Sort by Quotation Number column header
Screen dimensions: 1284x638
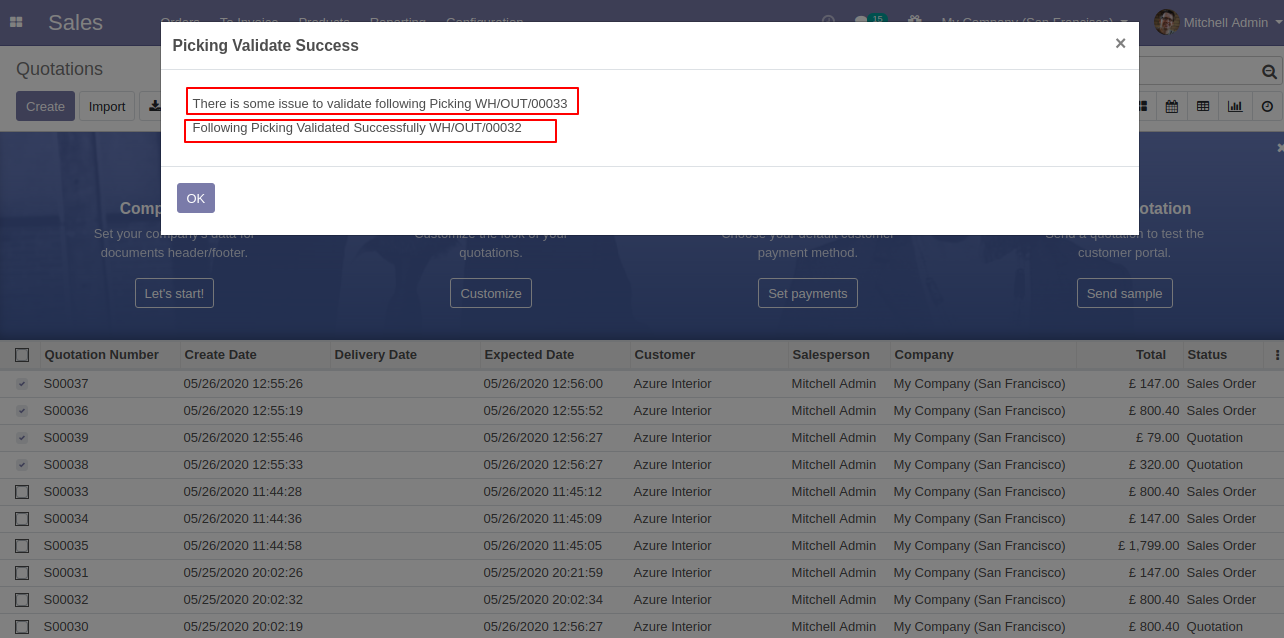[x=101, y=355]
